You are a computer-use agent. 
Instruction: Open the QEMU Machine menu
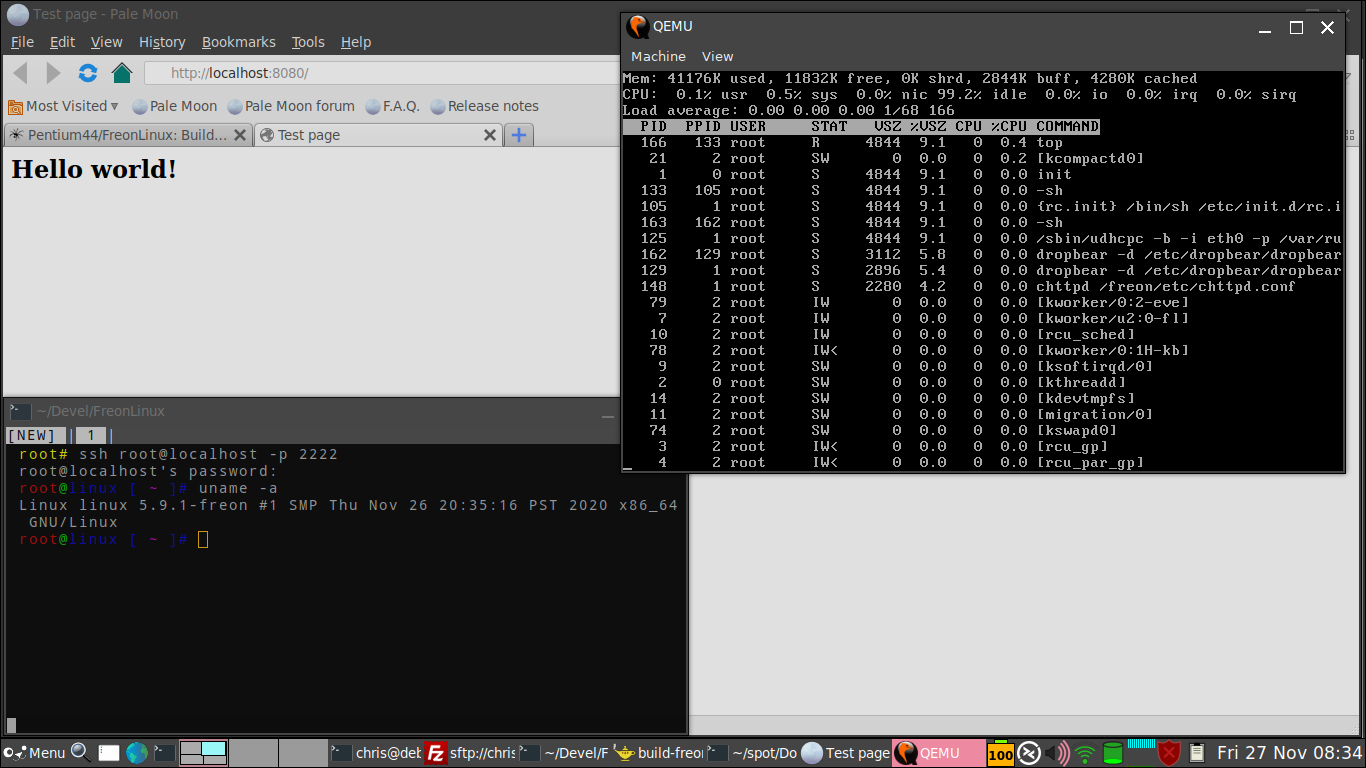click(x=658, y=56)
